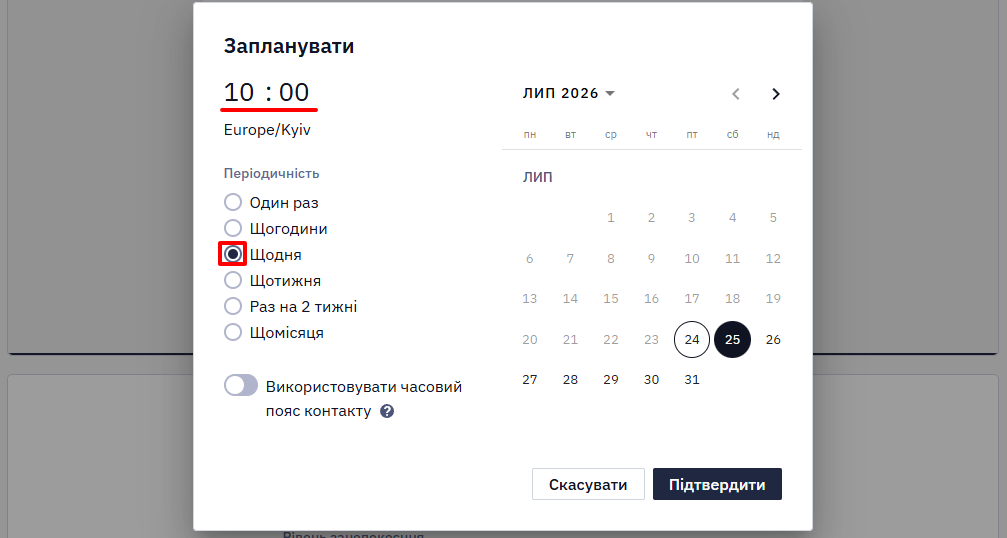Choose the 'Щогодини' frequency option

[232, 228]
